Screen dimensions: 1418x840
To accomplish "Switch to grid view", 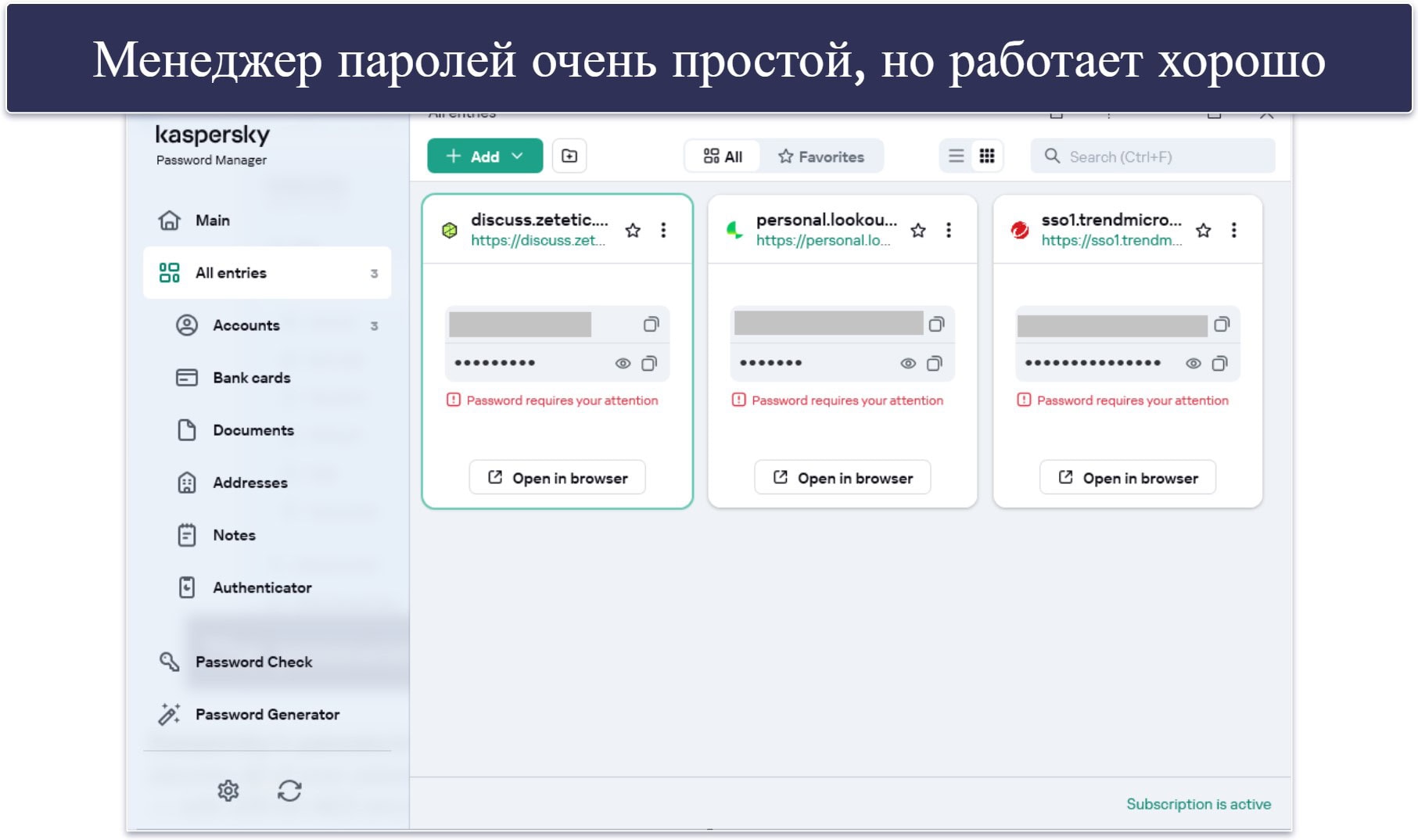I will [987, 156].
